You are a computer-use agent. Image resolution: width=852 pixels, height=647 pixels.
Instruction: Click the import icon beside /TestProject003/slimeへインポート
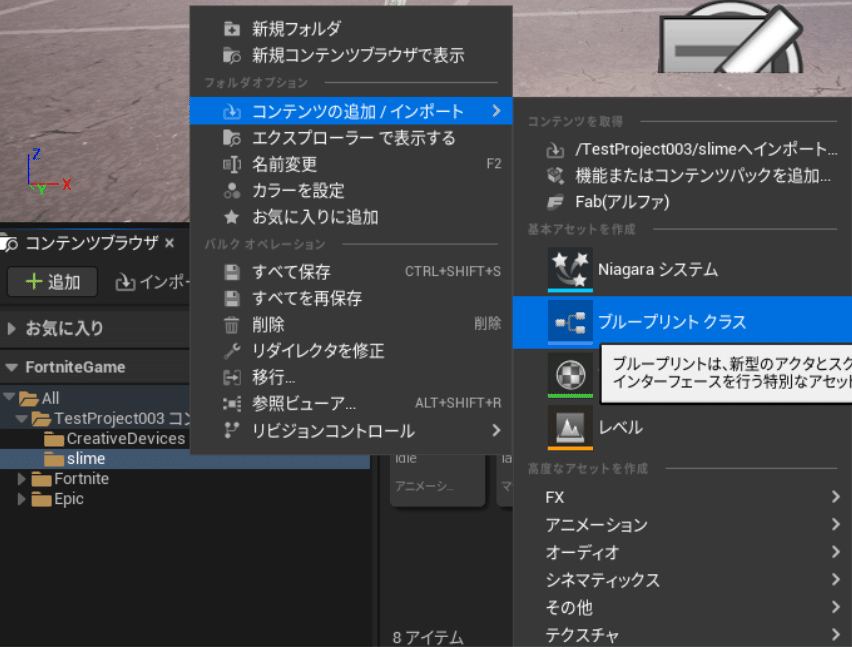(555, 149)
